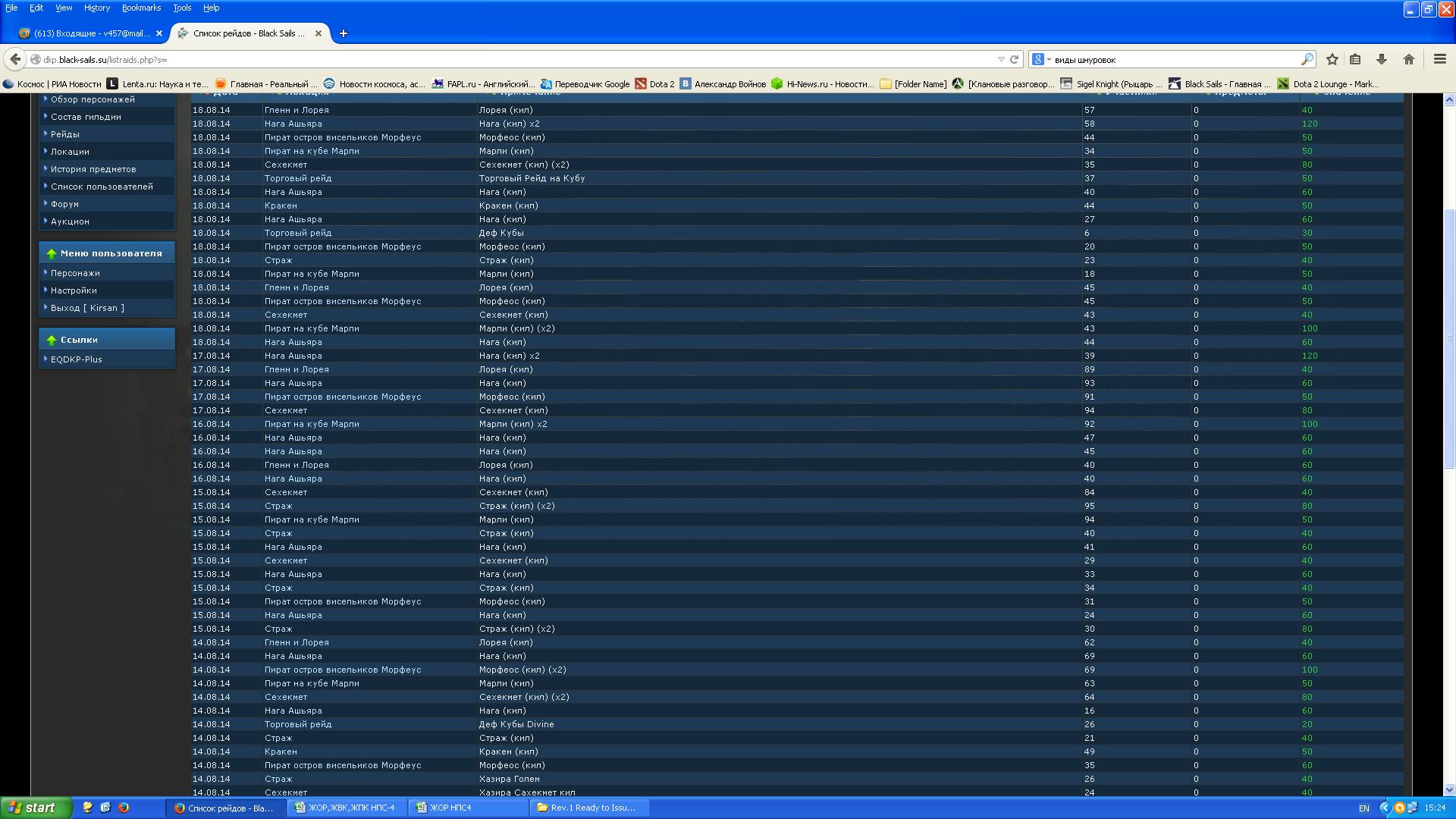
Task: Reload the page with refresh icon
Action: pos(1014,59)
